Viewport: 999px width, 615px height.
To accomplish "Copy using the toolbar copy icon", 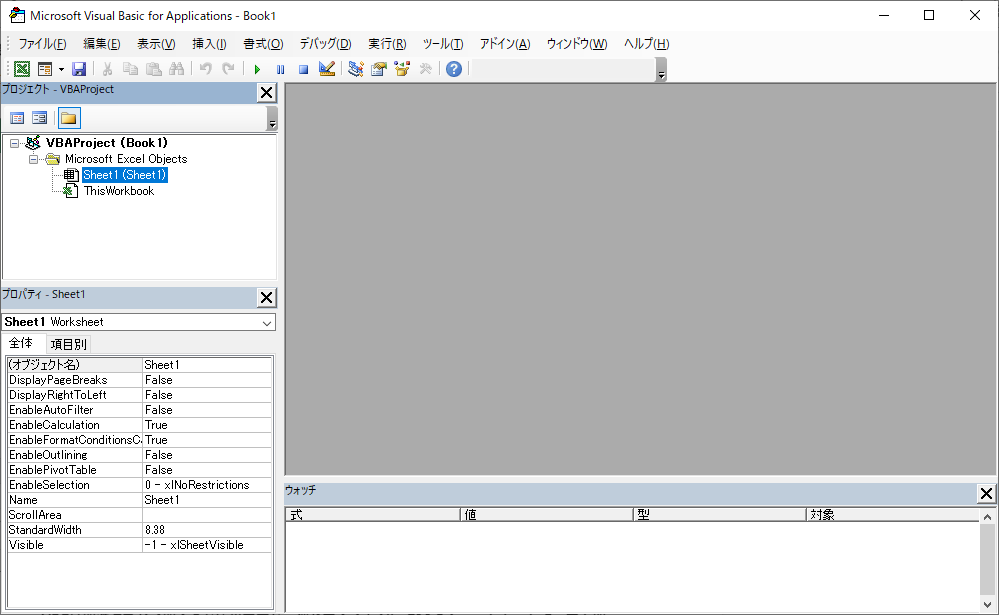I will tap(131, 69).
